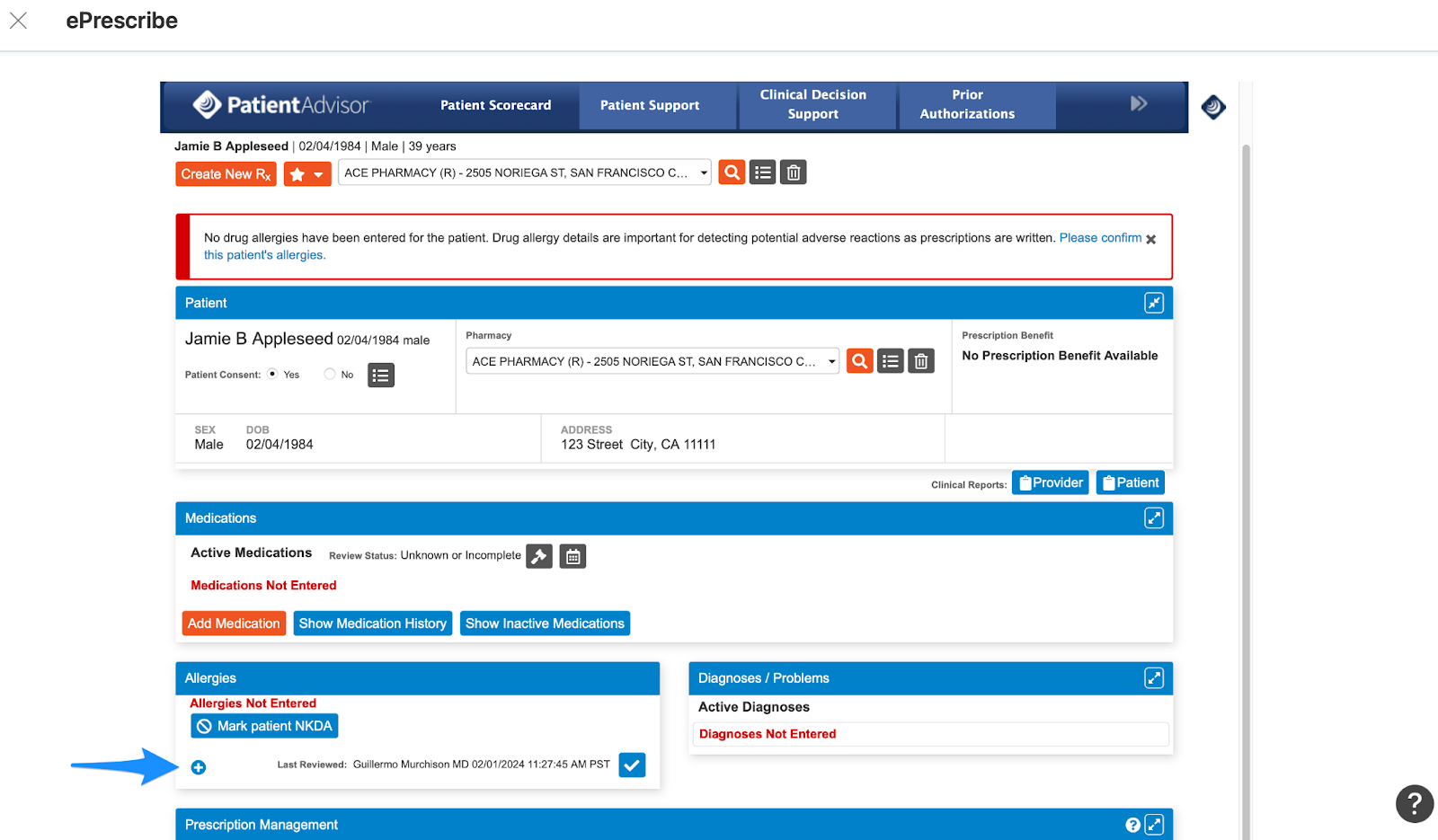Open the Prior Authorizations tab

click(x=967, y=104)
